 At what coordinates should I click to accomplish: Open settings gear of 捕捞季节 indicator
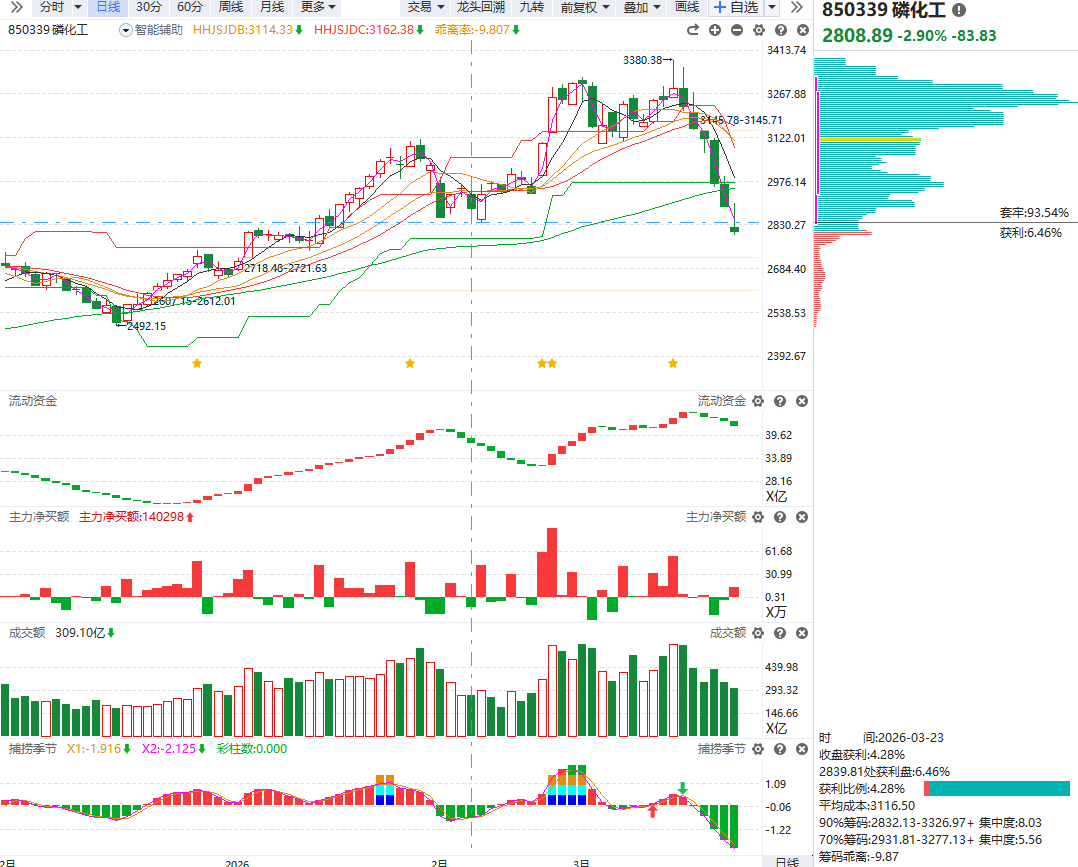click(x=758, y=749)
